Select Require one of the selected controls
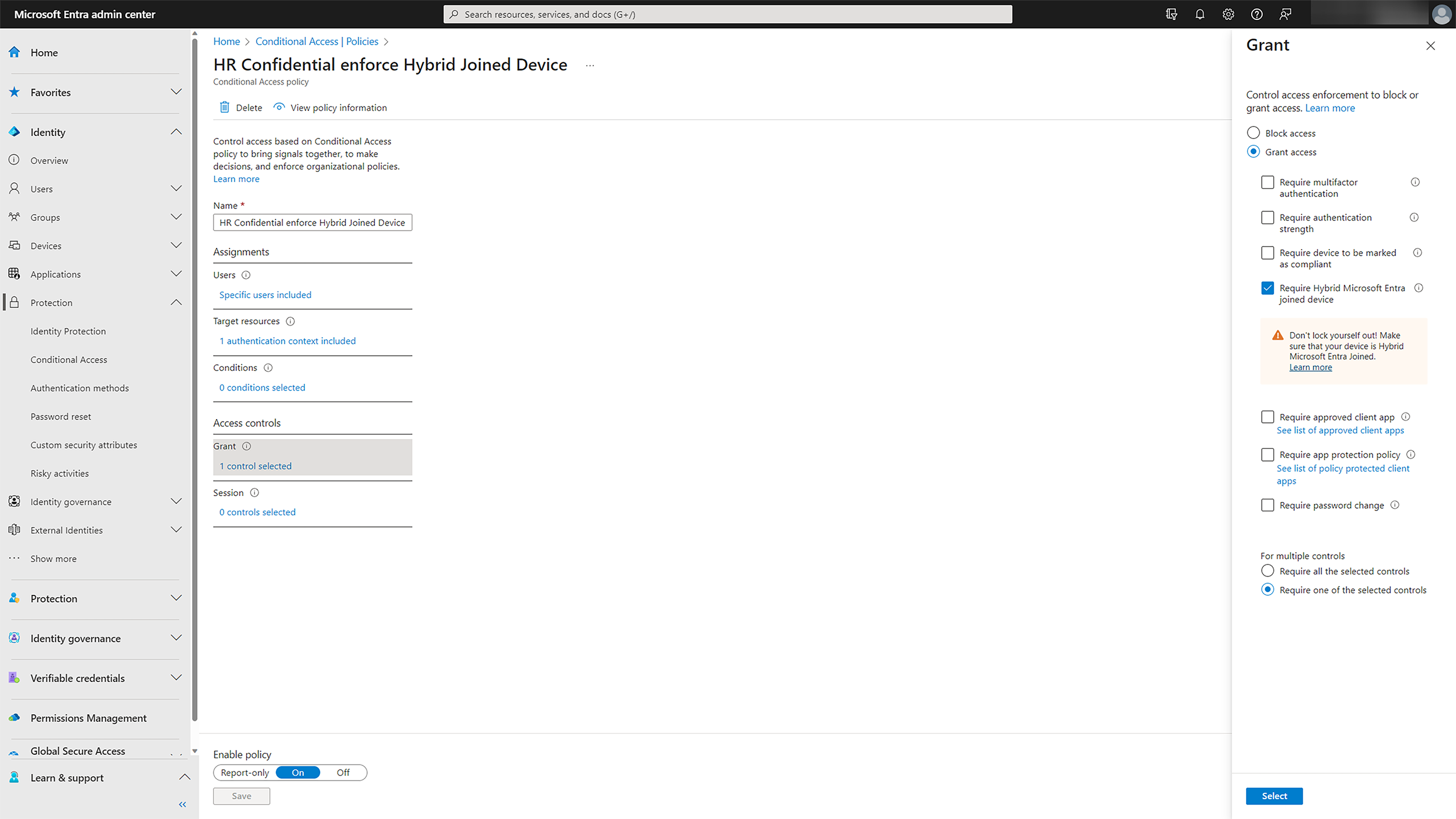Viewport: 1456px width, 819px height. (x=1267, y=589)
